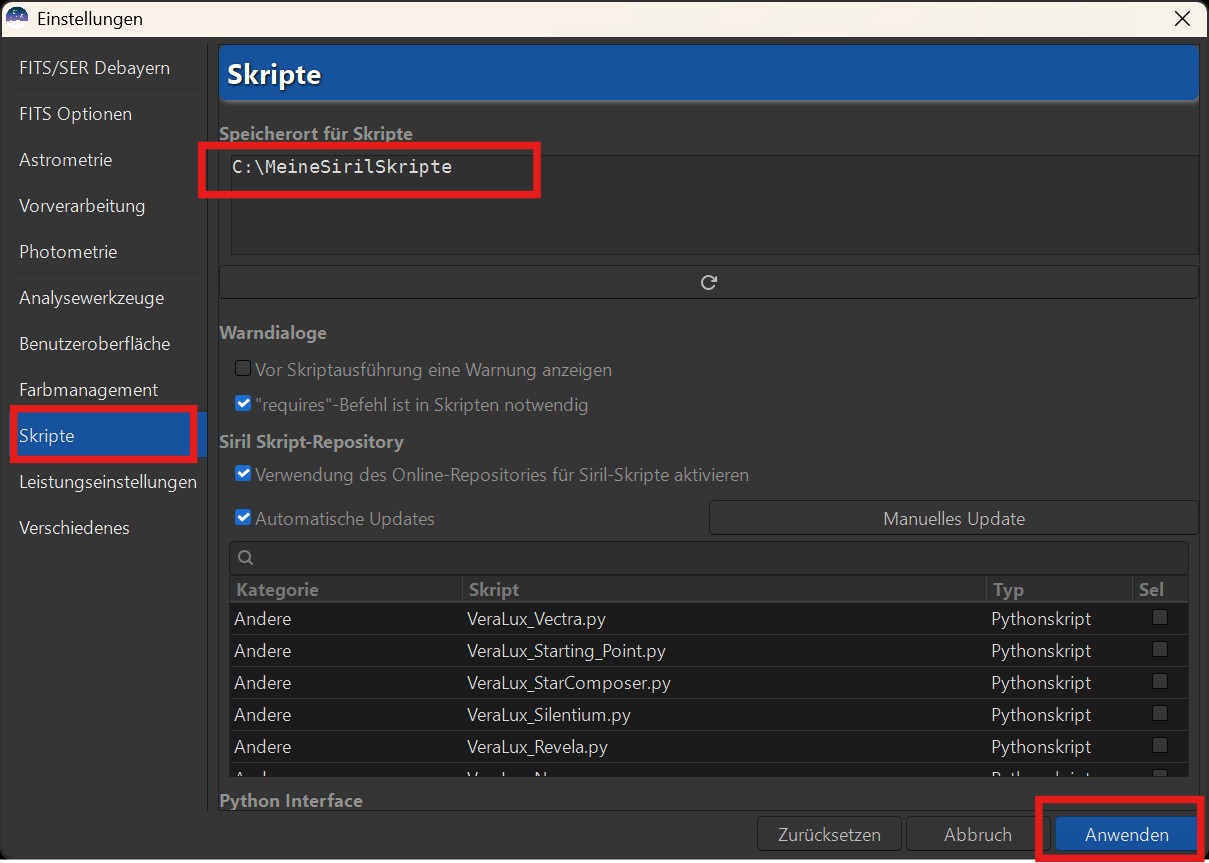Open the FITS/SER Debayern settings page
The height and width of the screenshot is (863, 1209).
(x=94, y=68)
